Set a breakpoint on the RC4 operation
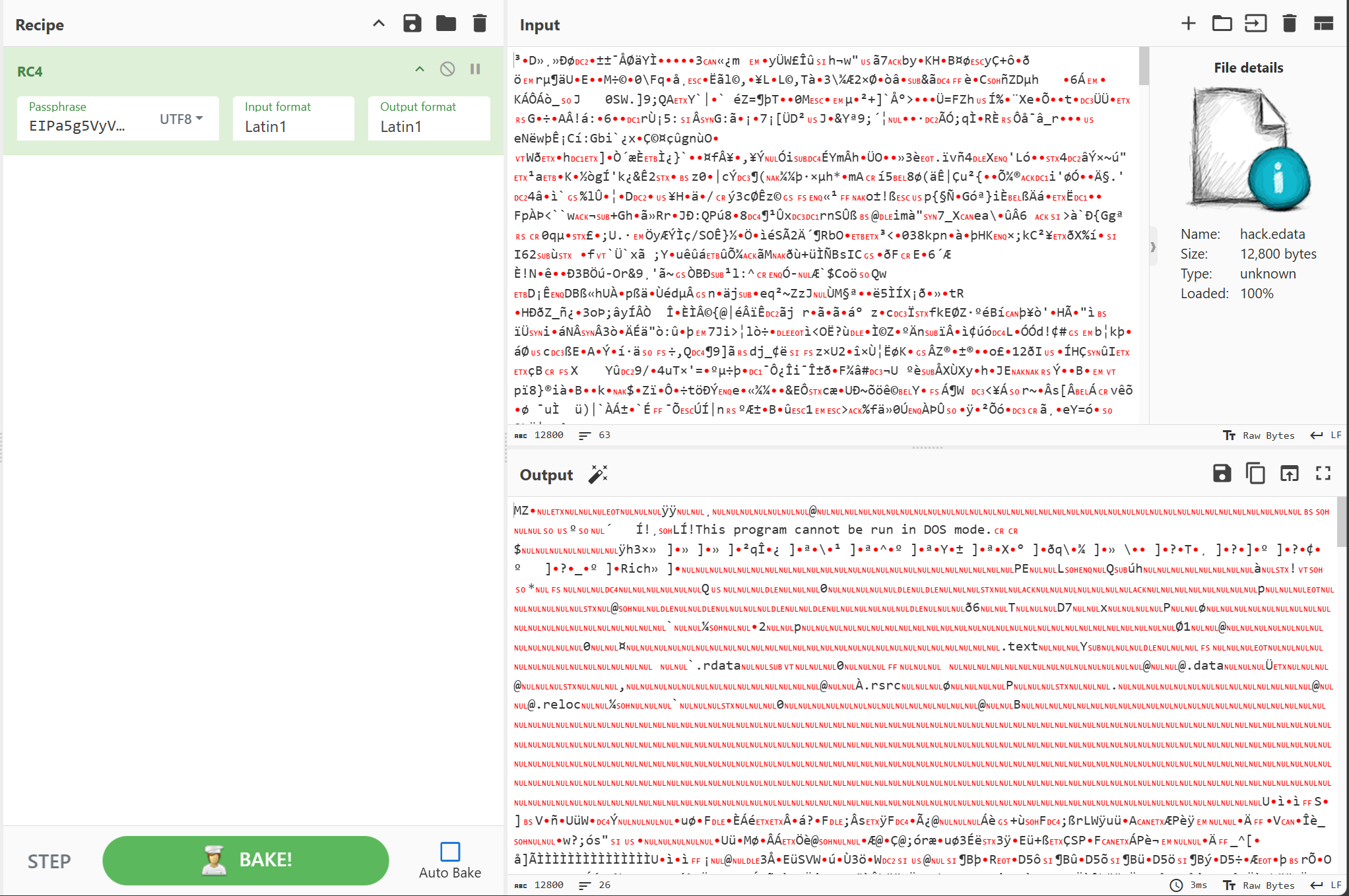Image resolution: width=1349 pixels, height=896 pixels. coord(475,69)
